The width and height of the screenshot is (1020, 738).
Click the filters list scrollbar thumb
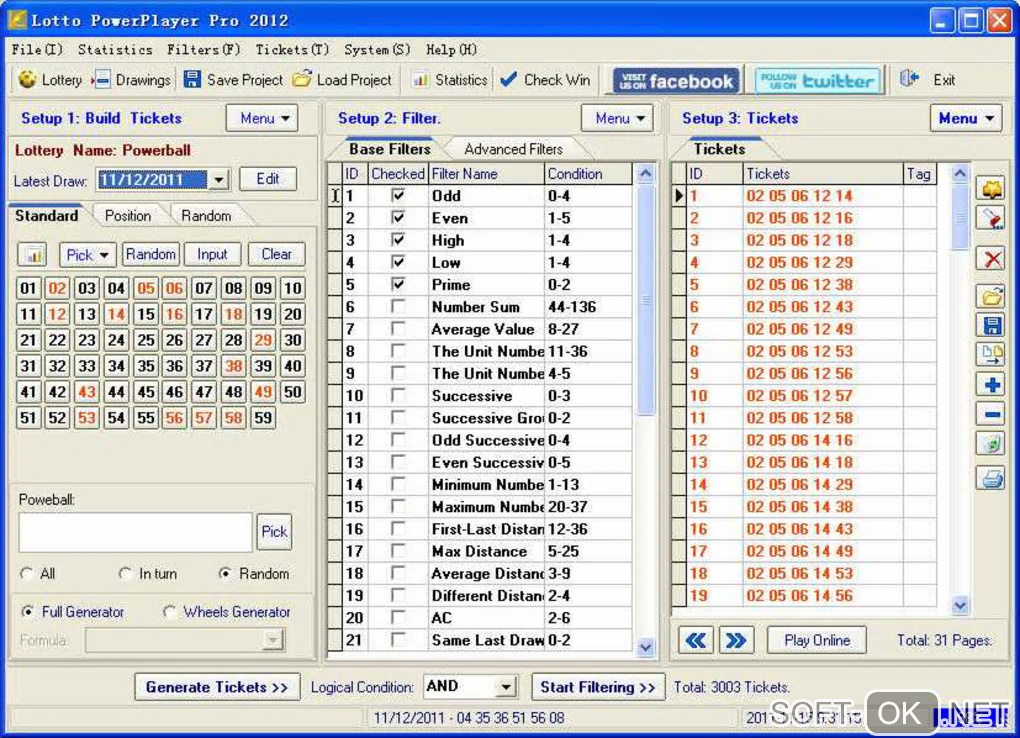point(645,300)
